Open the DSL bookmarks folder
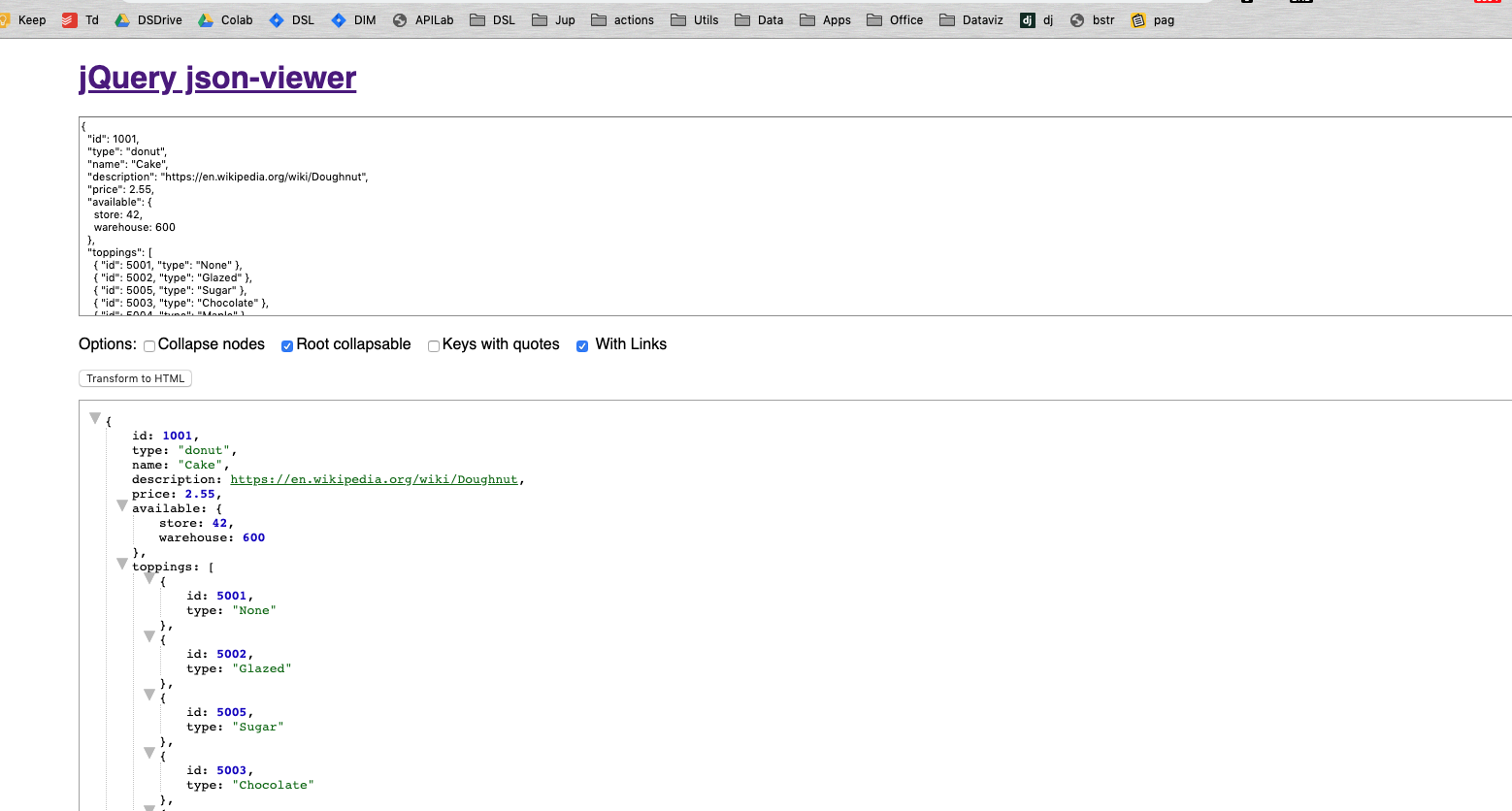This screenshot has width=1512, height=811. click(493, 19)
